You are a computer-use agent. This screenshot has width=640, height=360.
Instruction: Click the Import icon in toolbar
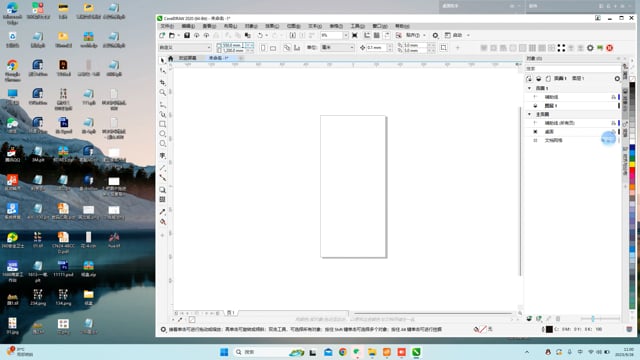293,36
